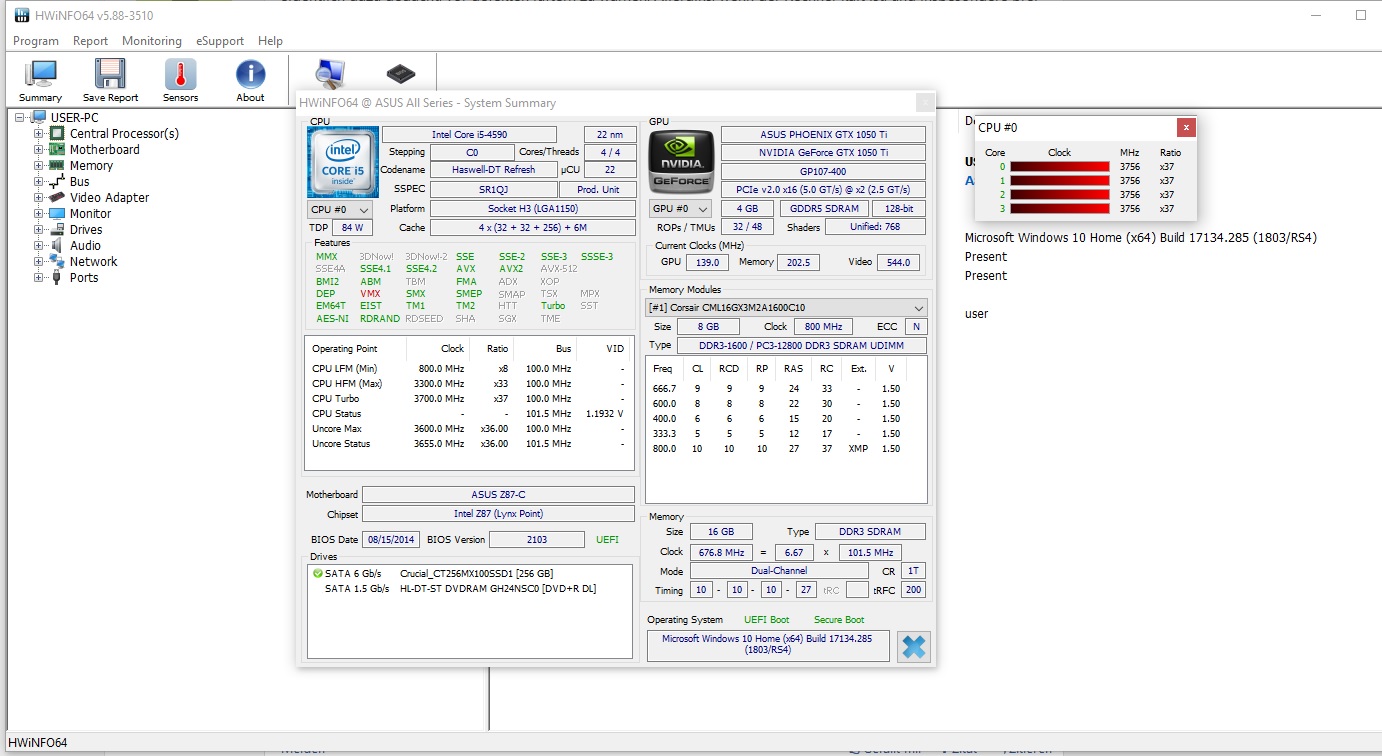
Task: Open the Corsair memory module dropdown
Action: [x=787, y=307]
